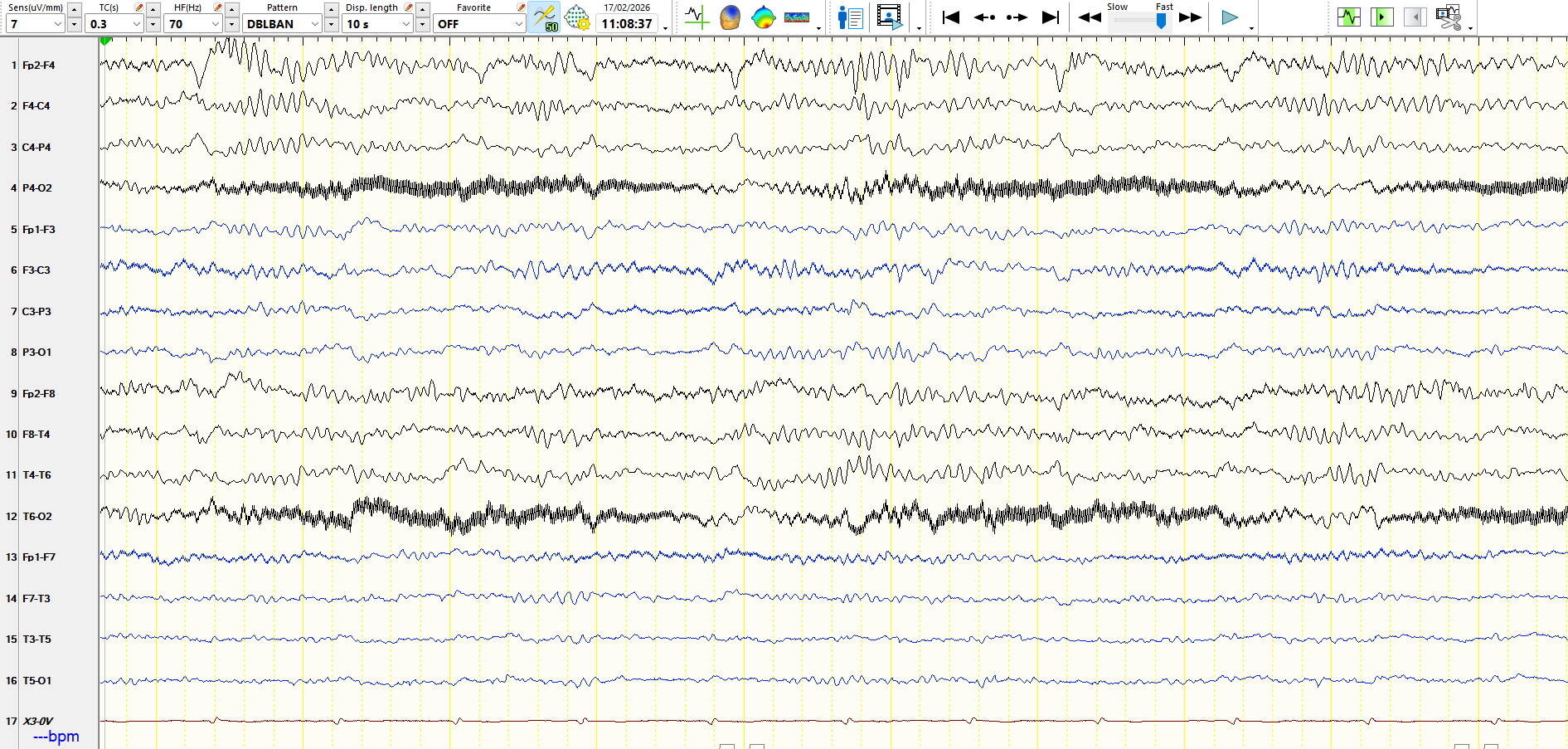Open the waveform clip cut tool
Image resolution: width=1568 pixels, height=749 pixels.
coord(1449,17)
